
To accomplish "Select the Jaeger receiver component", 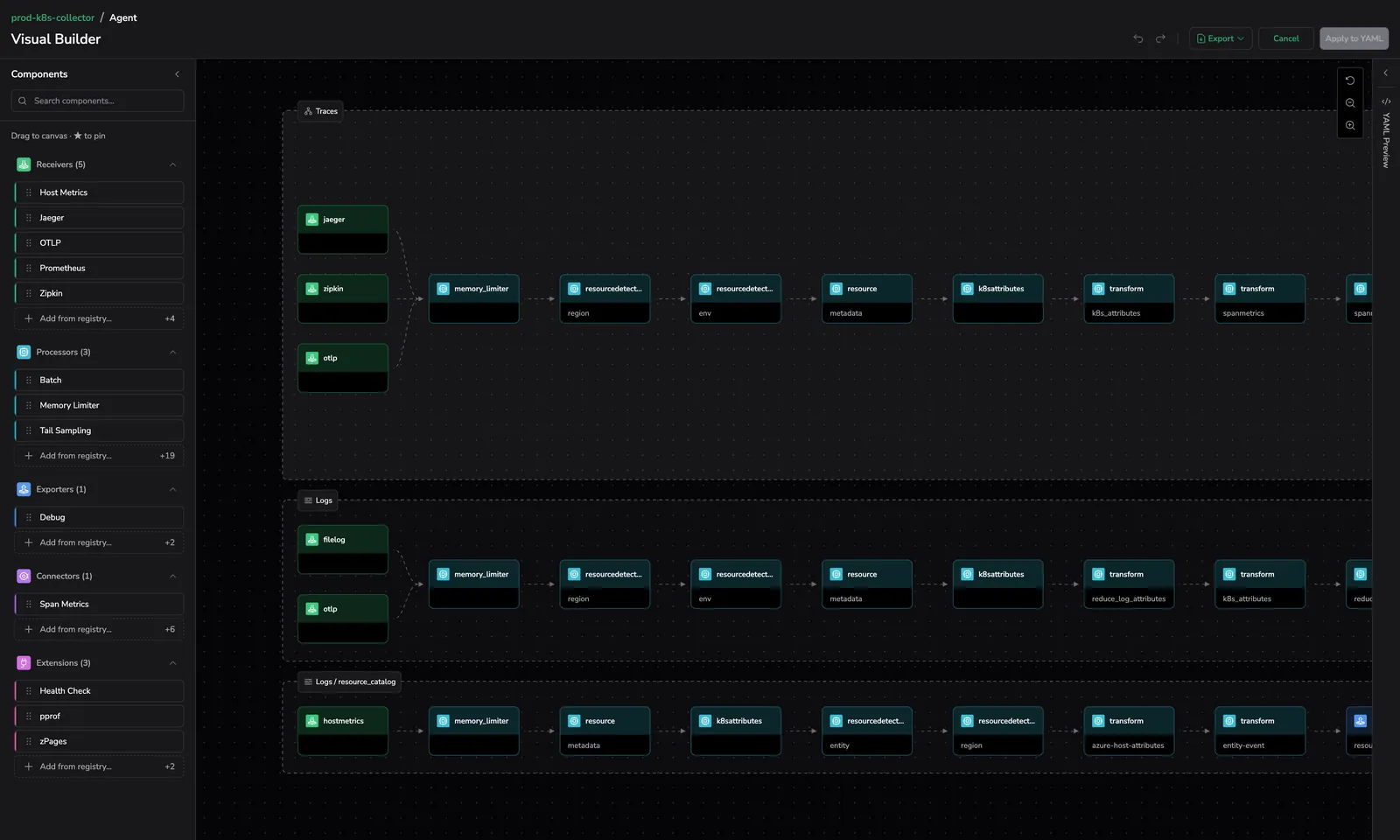I will (99, 218).
